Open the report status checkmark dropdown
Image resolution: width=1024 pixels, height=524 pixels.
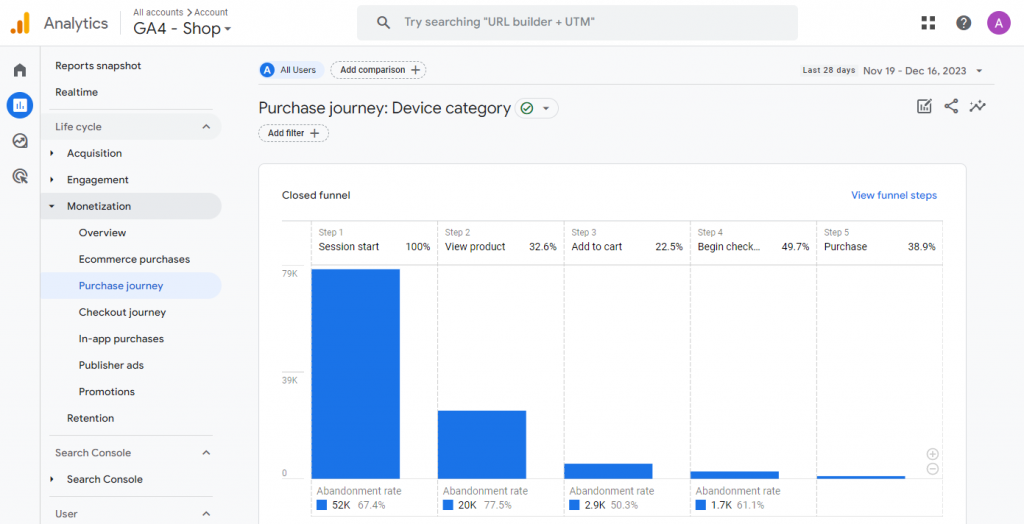click(537, 108)
